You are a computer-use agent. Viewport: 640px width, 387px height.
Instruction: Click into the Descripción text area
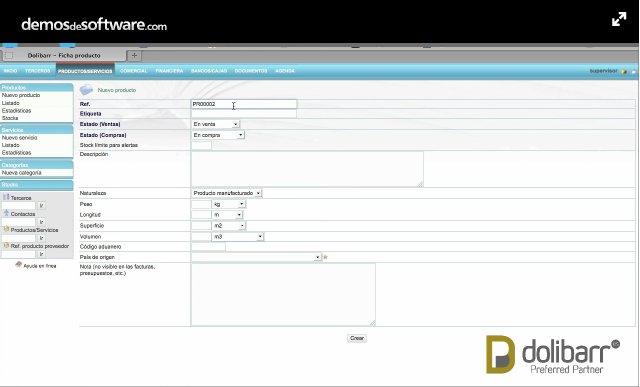[x=307, y=169]
